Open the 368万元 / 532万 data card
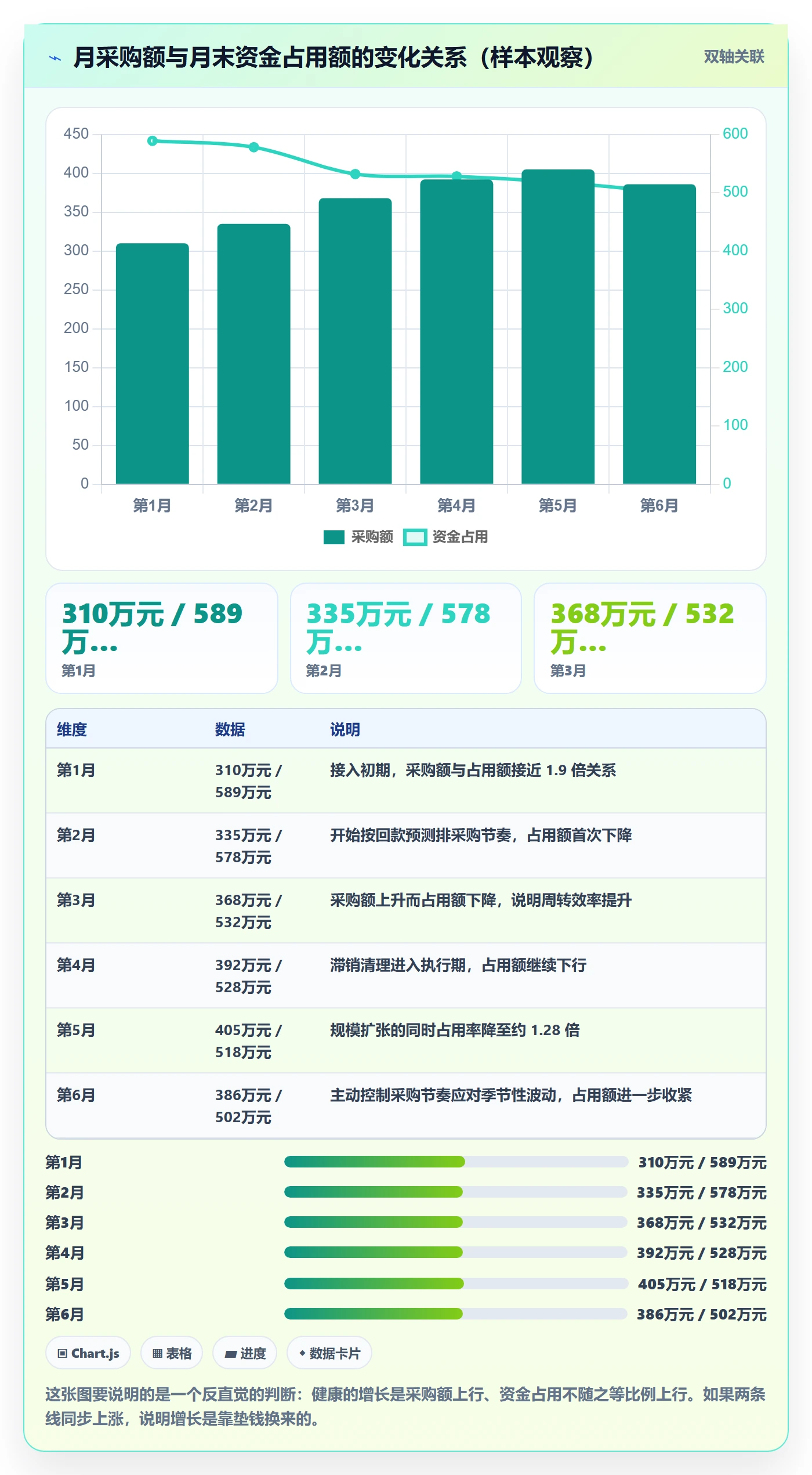The image size is (812, 1475). coord(650,638)
